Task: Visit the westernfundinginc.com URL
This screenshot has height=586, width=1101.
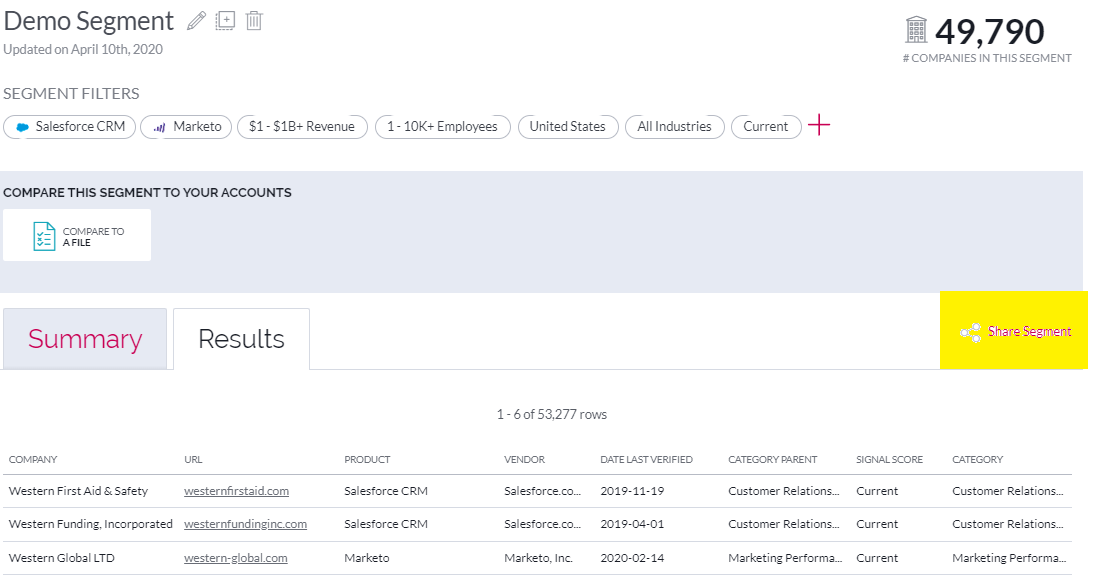Action: [x=245, y=524]
